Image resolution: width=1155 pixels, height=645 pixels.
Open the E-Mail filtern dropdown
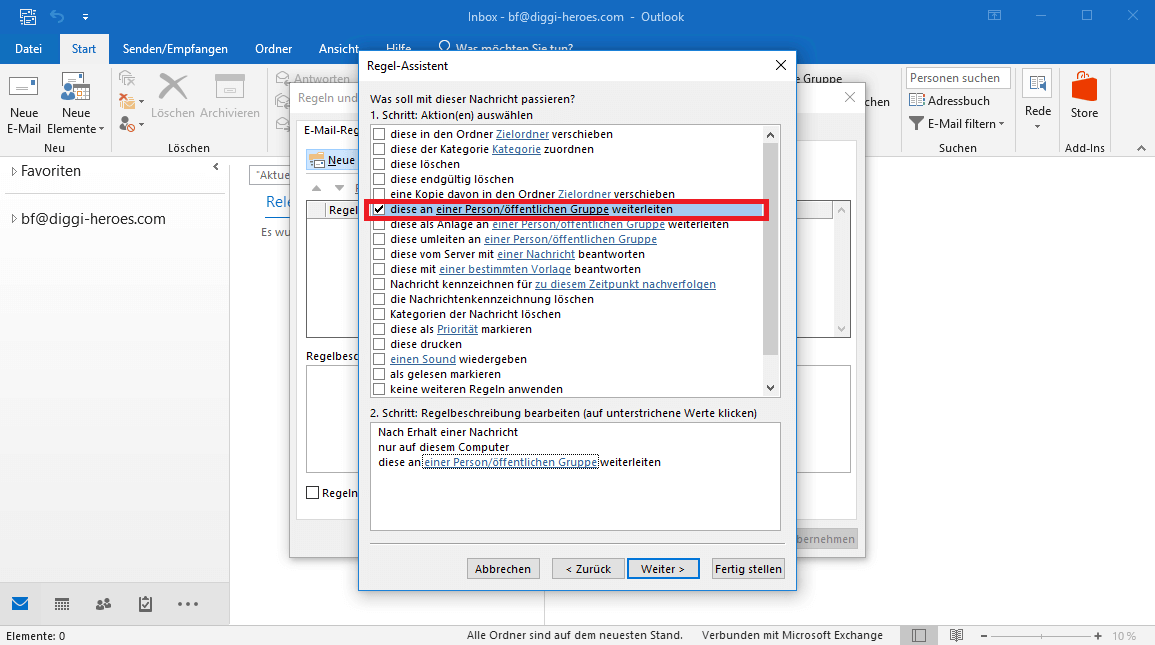click(x=954, y=124)
